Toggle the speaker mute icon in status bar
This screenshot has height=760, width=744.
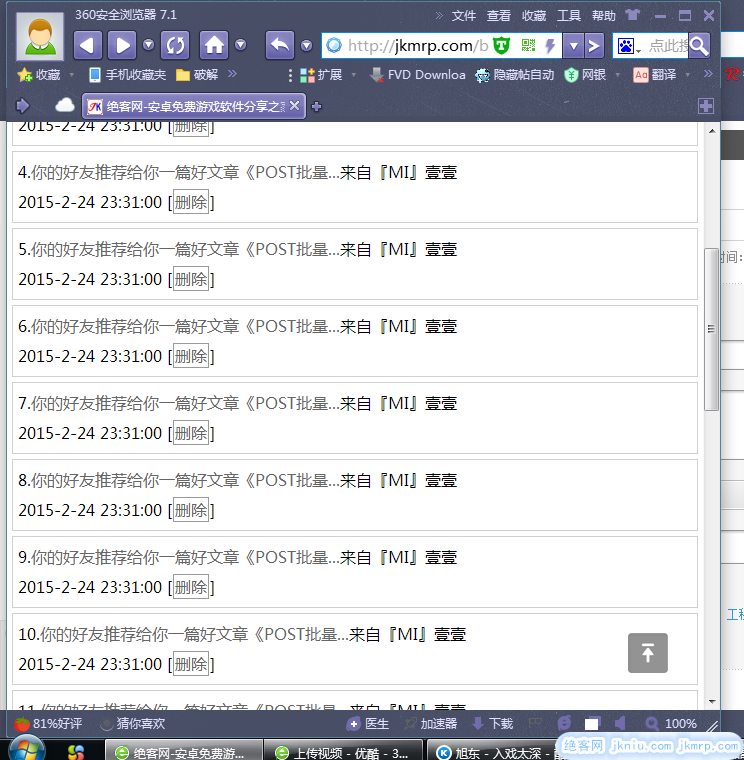(619, 723)
